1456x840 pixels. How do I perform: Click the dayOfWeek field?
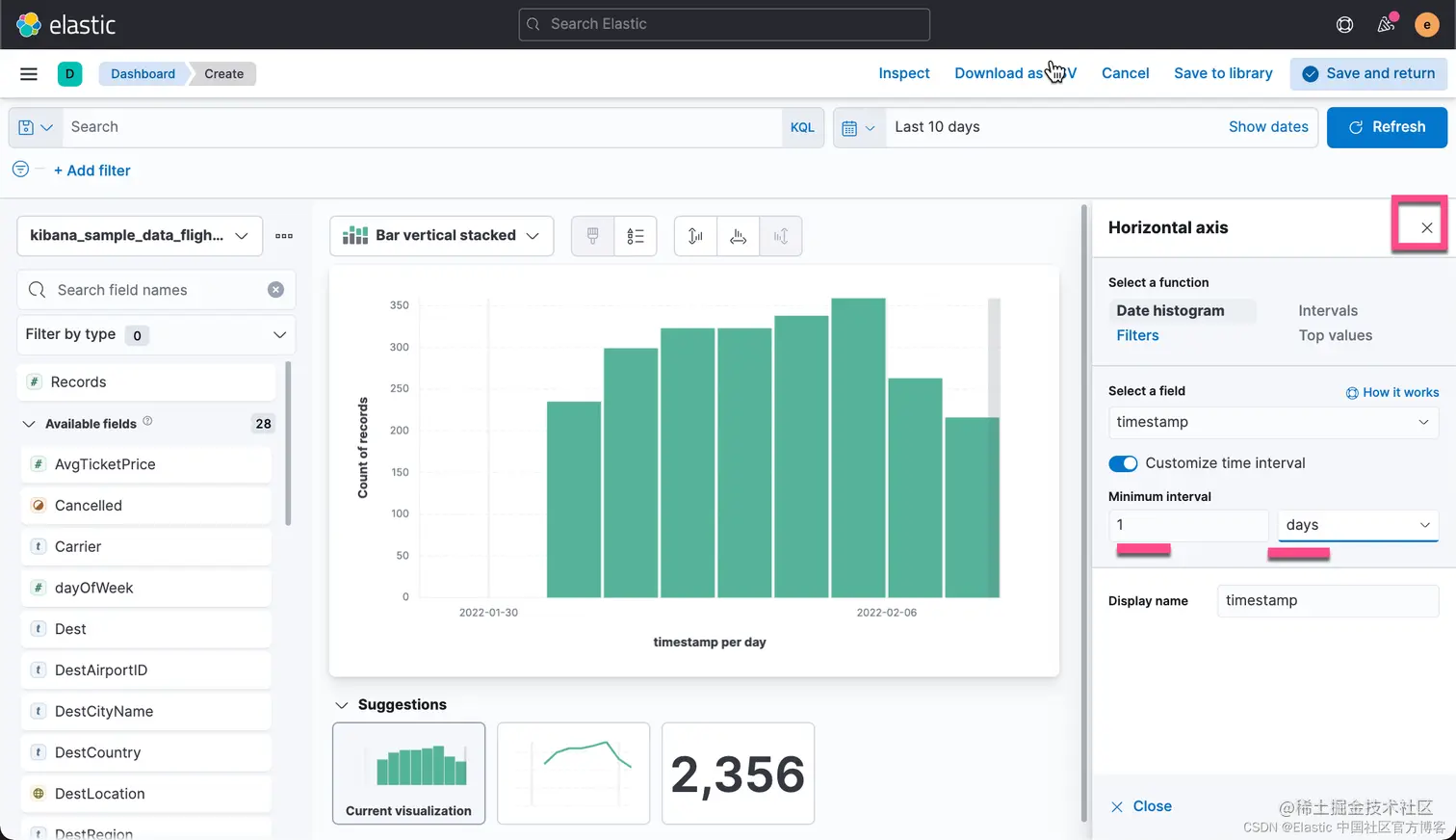click(145, 588)
